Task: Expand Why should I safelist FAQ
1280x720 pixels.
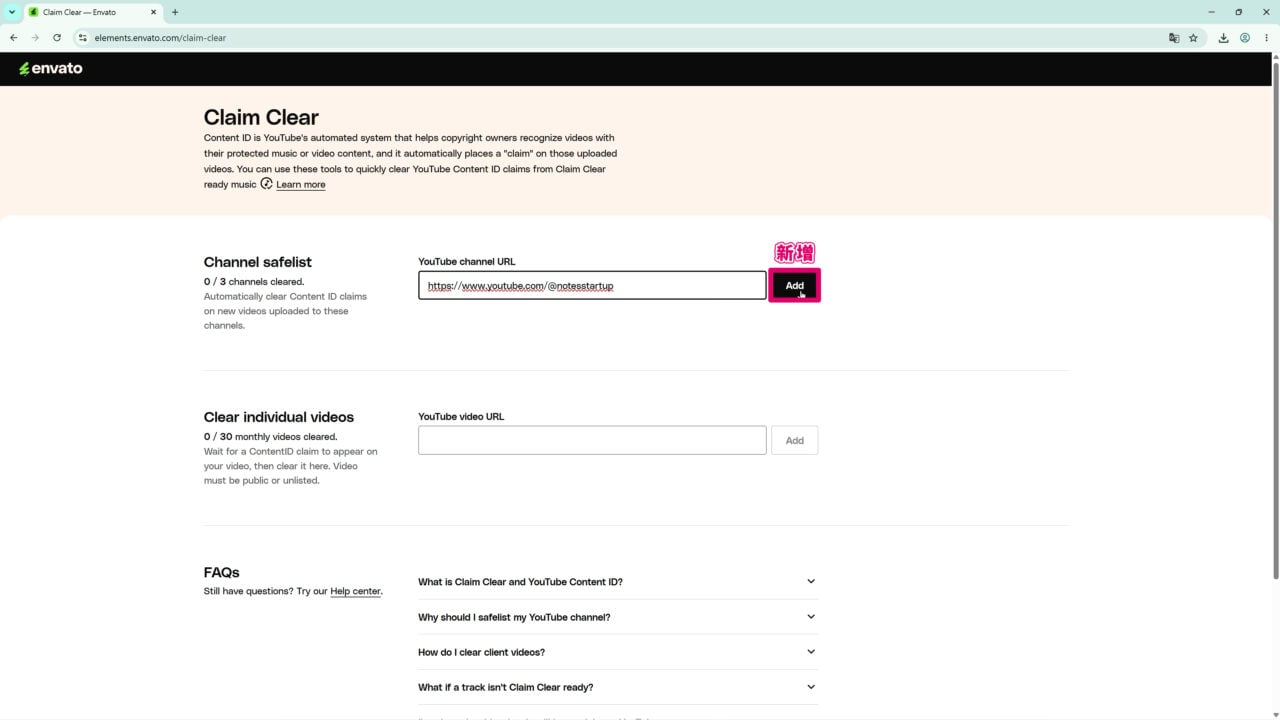Action: [x=617, y=617]
